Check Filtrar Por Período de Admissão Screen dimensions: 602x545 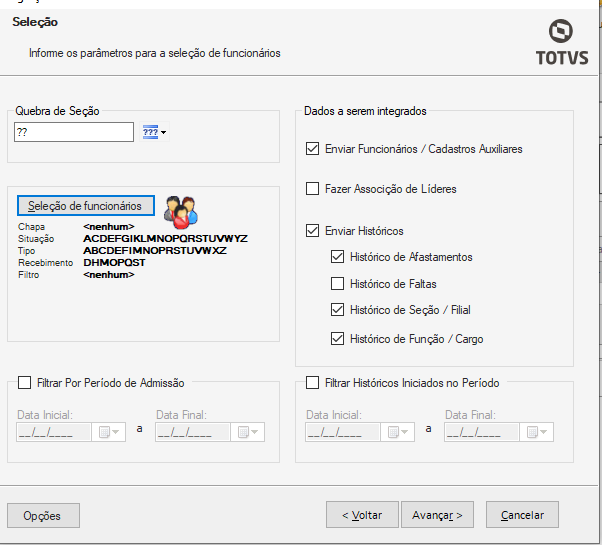[x=25, y=382]
